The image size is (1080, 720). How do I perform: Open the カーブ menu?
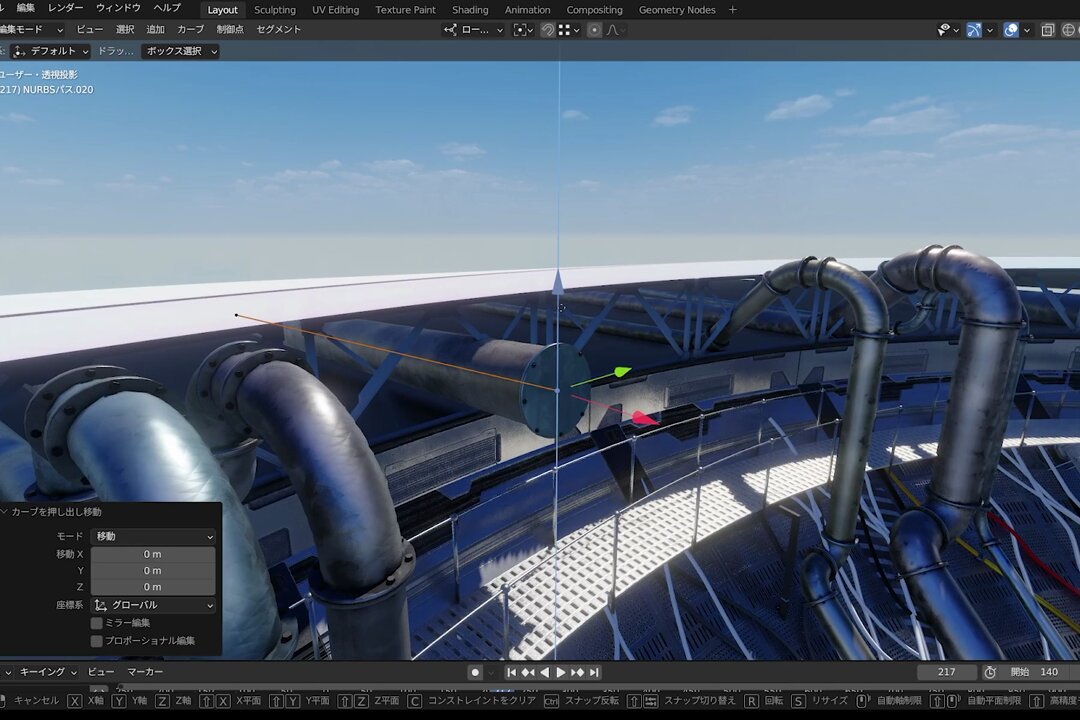190,30
